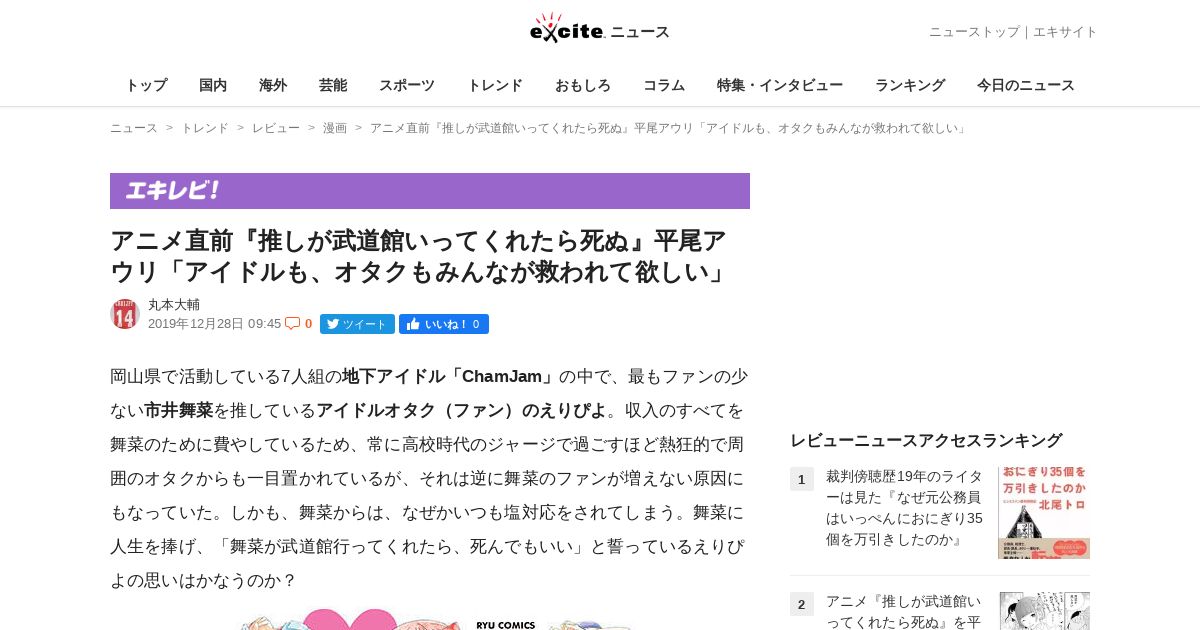Open 特集・インタビュー in the menu

780,85
